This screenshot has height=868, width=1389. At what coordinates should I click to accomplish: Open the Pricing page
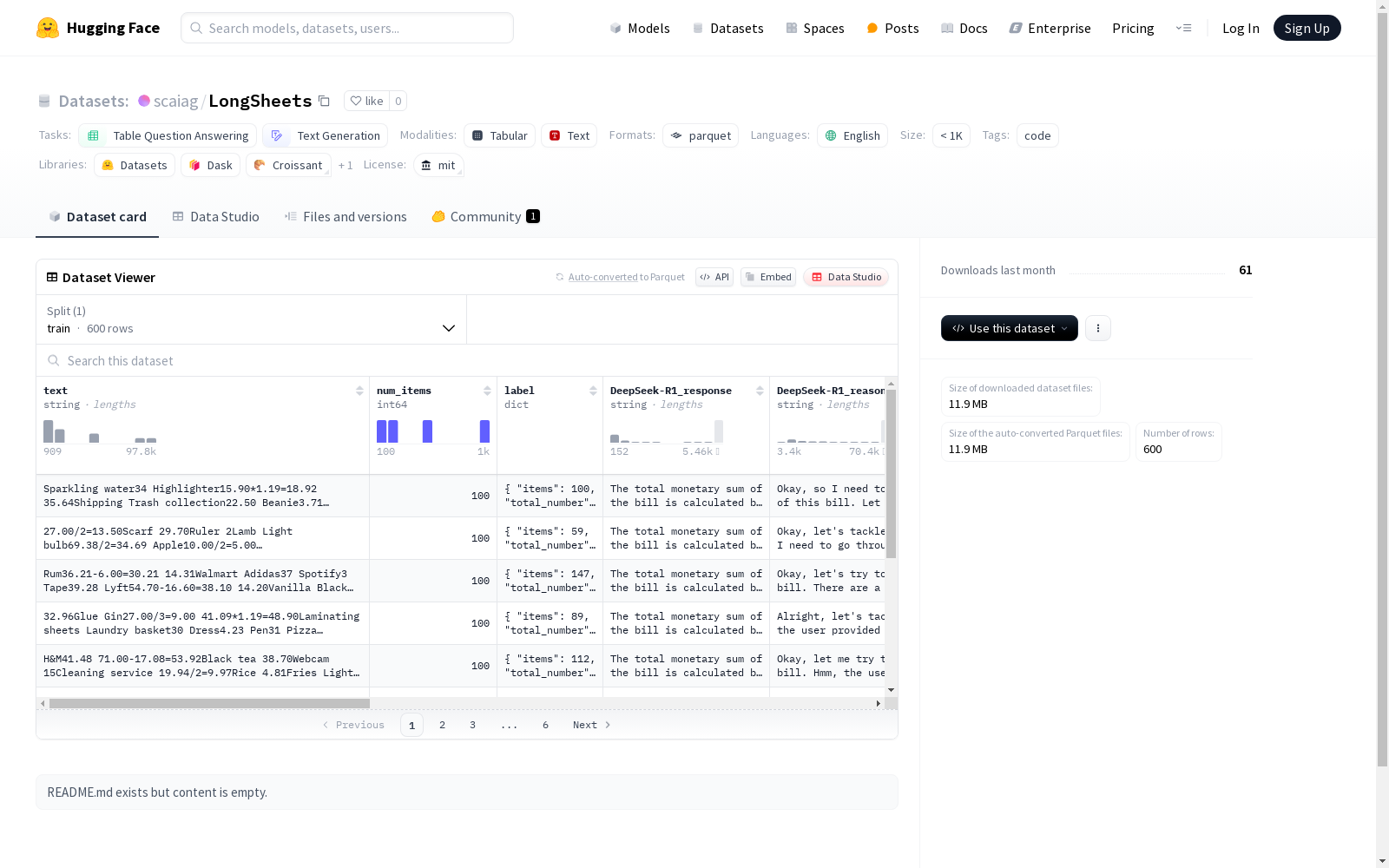[x=1133, y=28]
